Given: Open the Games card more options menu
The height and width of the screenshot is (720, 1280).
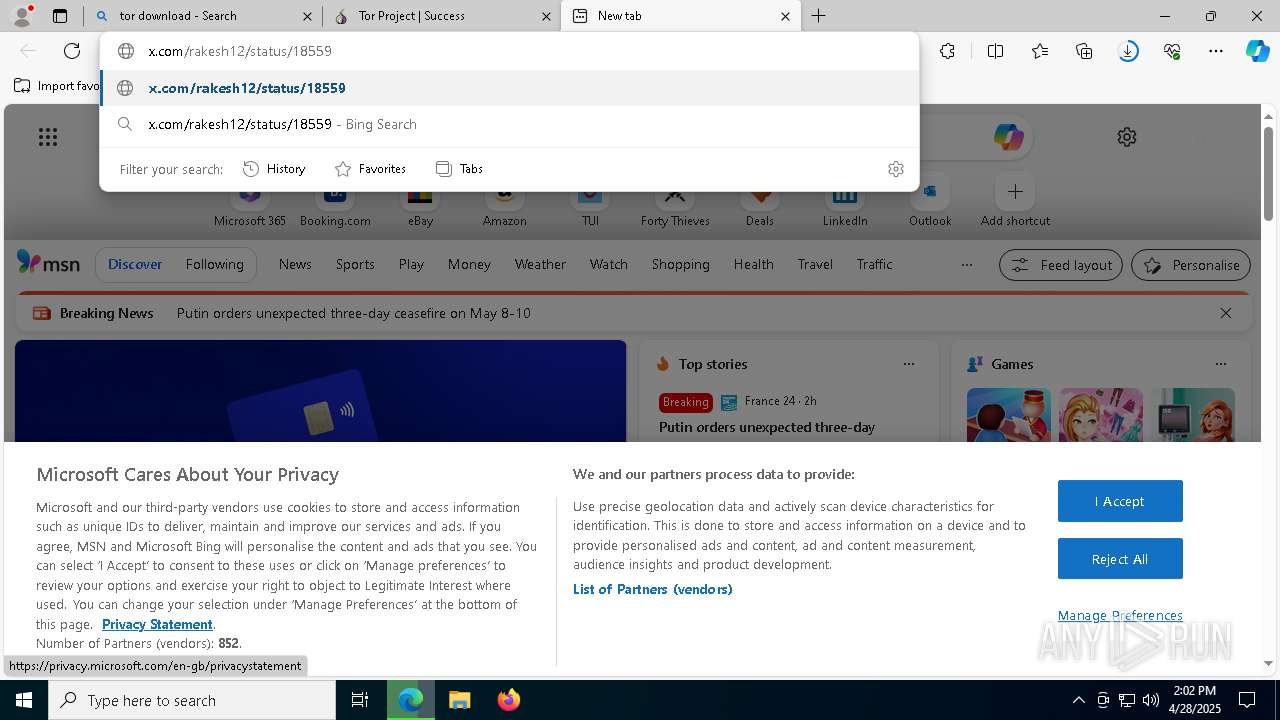Looking at the screenshot, I should tap(1221, 364).
